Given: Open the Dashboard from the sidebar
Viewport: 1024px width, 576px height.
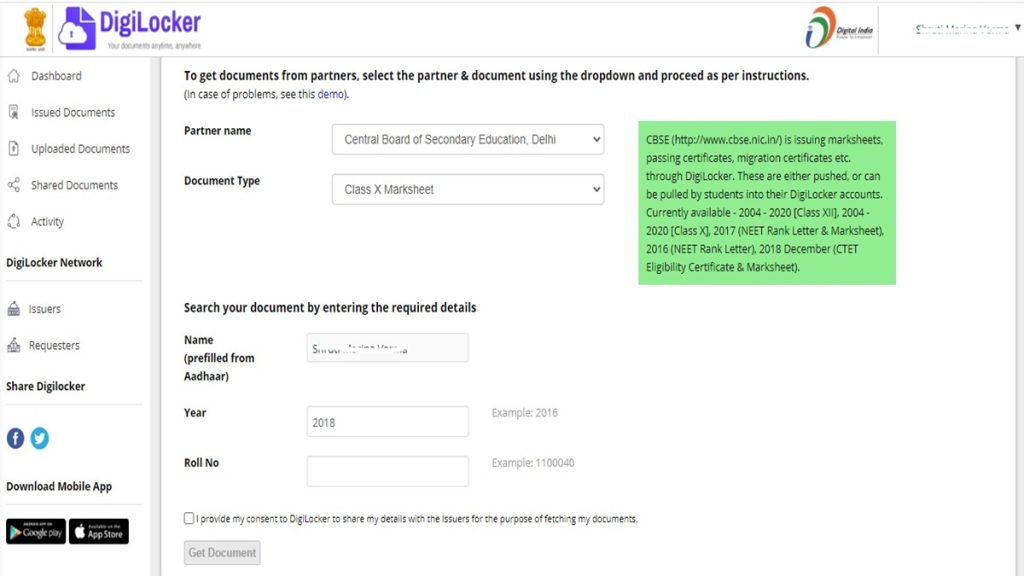Looking at the screenshot, I should (x=56, y=75).
